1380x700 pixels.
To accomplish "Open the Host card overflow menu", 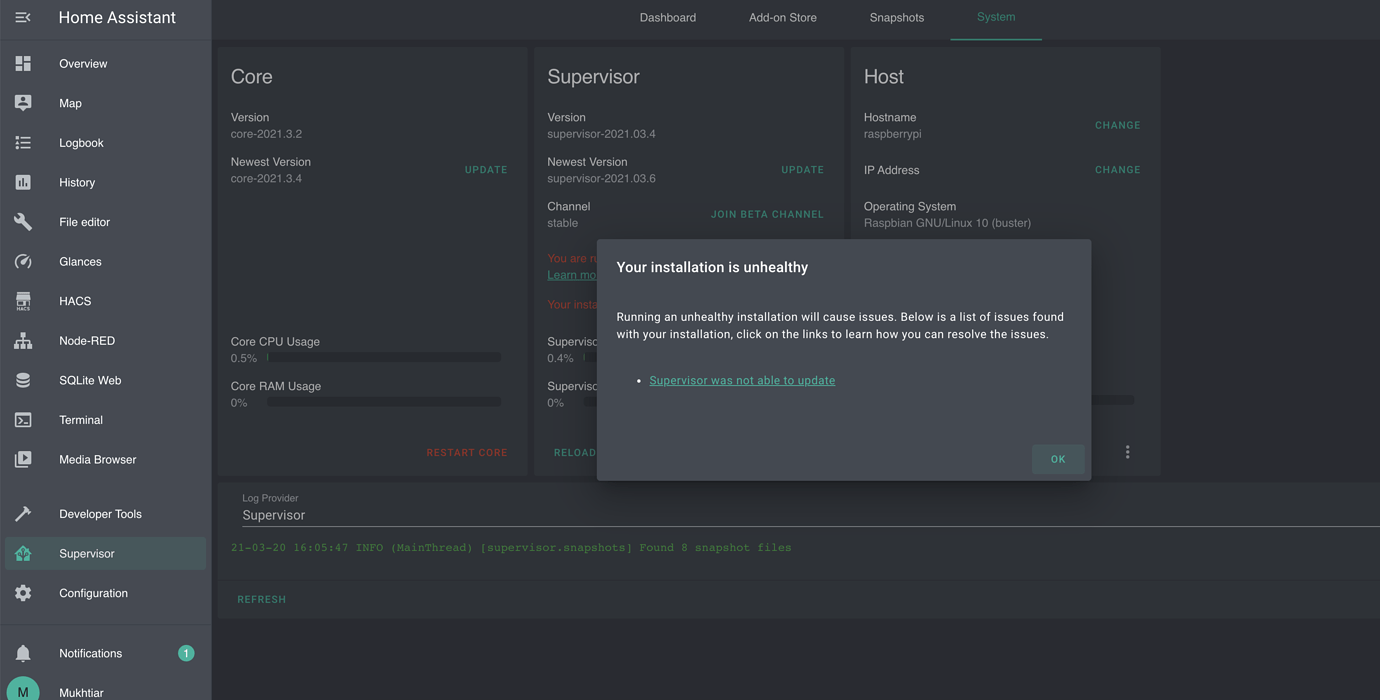I will coord(1127,451).
